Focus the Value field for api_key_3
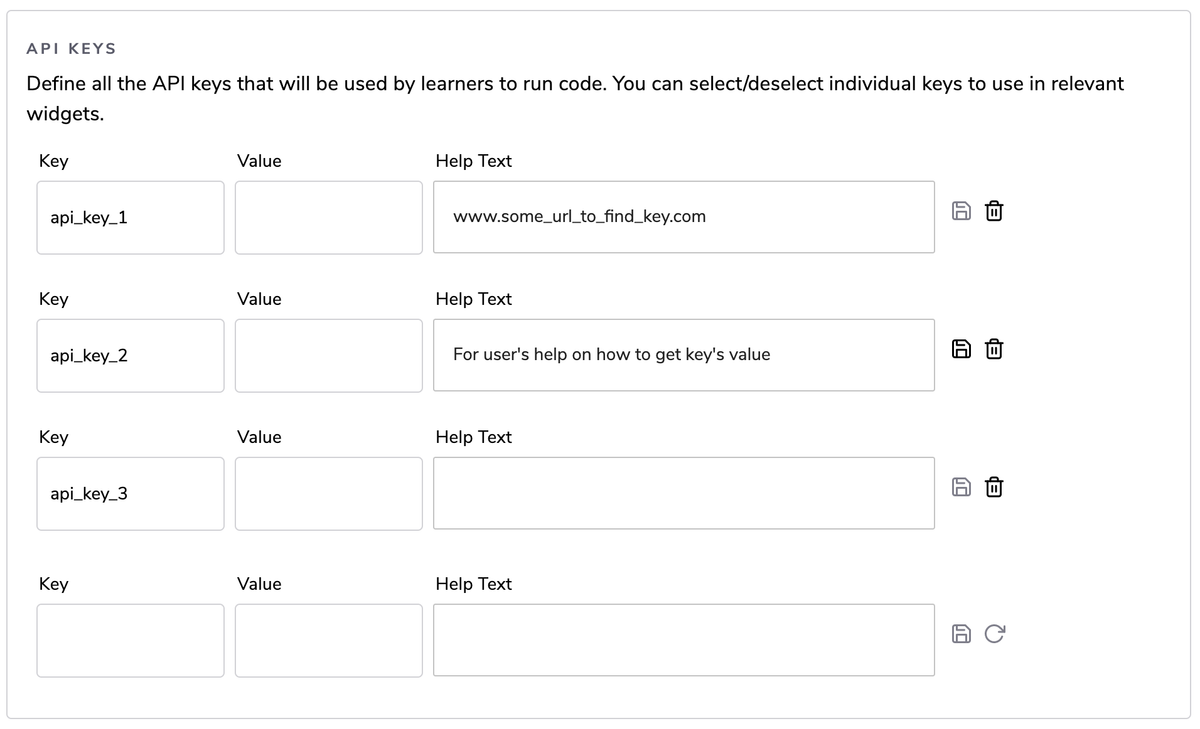The width and height of the screenshot is (1200, 729). click(x=328, y=493)
